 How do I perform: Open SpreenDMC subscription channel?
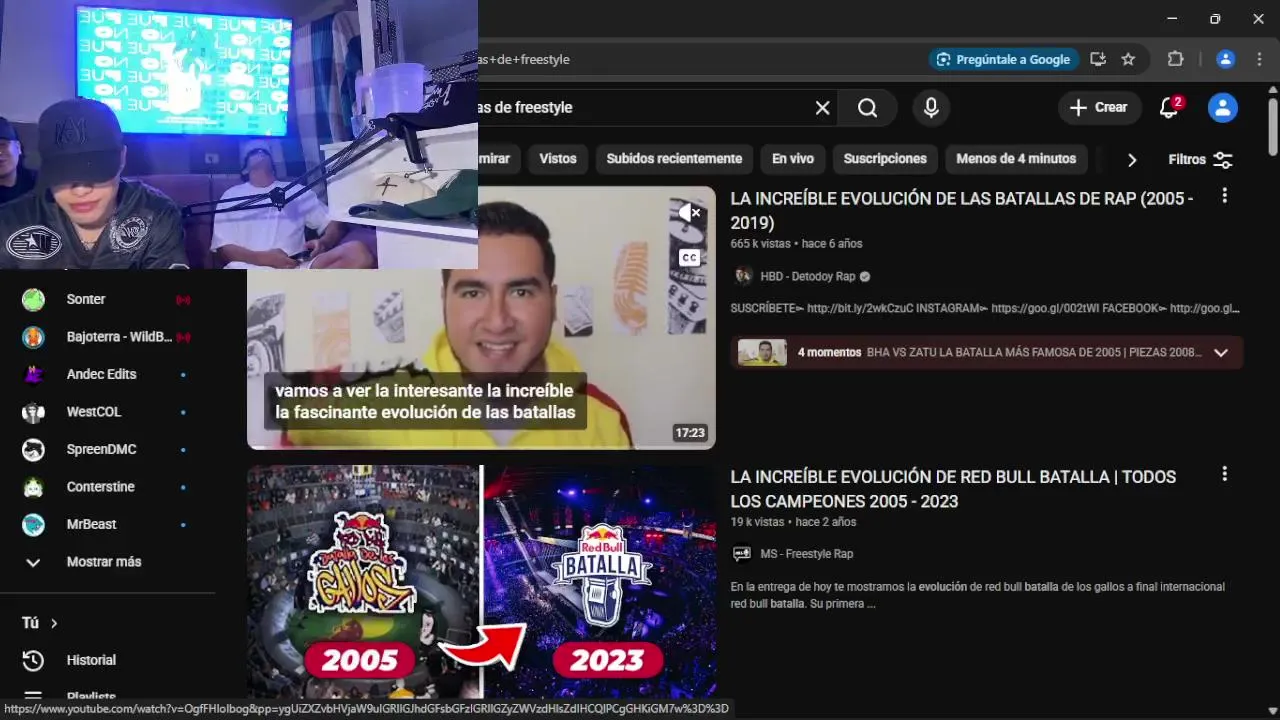coord(107,449)
